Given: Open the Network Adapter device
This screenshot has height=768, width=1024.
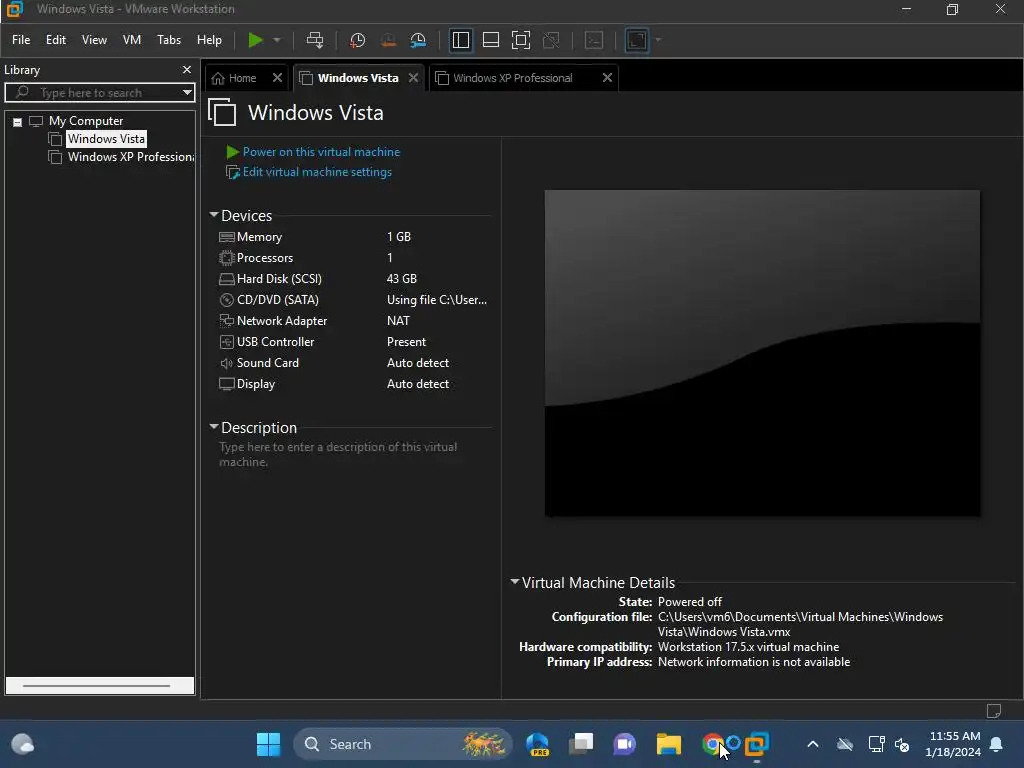Looking at the screenshot, I should pos(281,321).
